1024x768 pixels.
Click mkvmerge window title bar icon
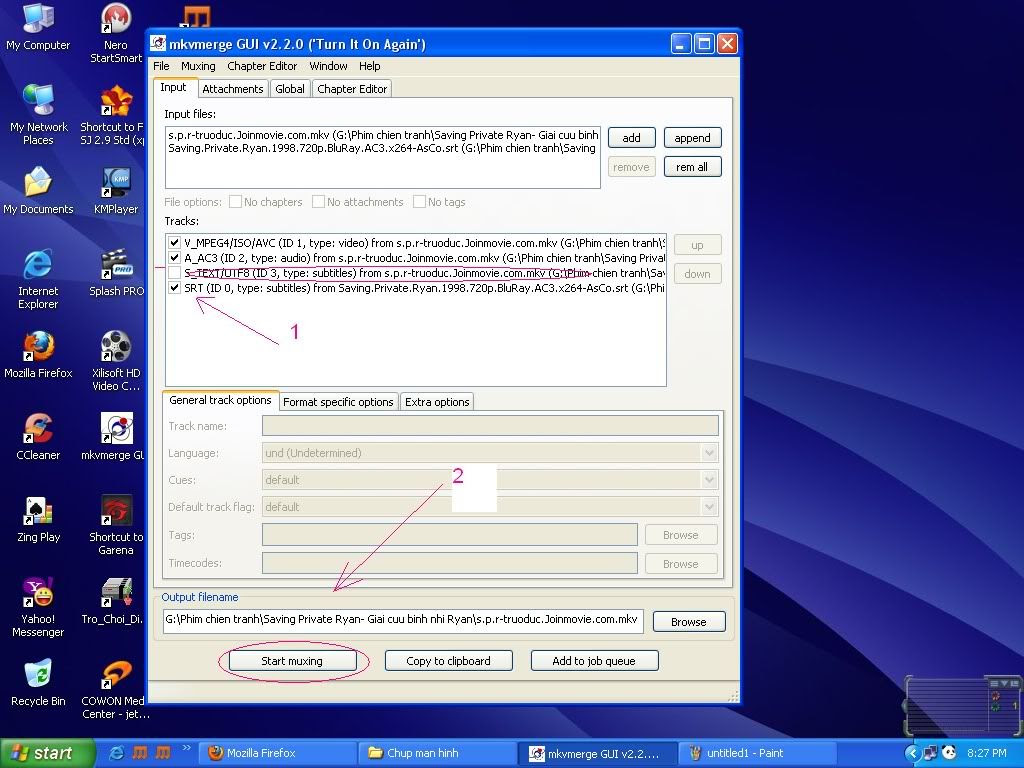tap(157, 44)
